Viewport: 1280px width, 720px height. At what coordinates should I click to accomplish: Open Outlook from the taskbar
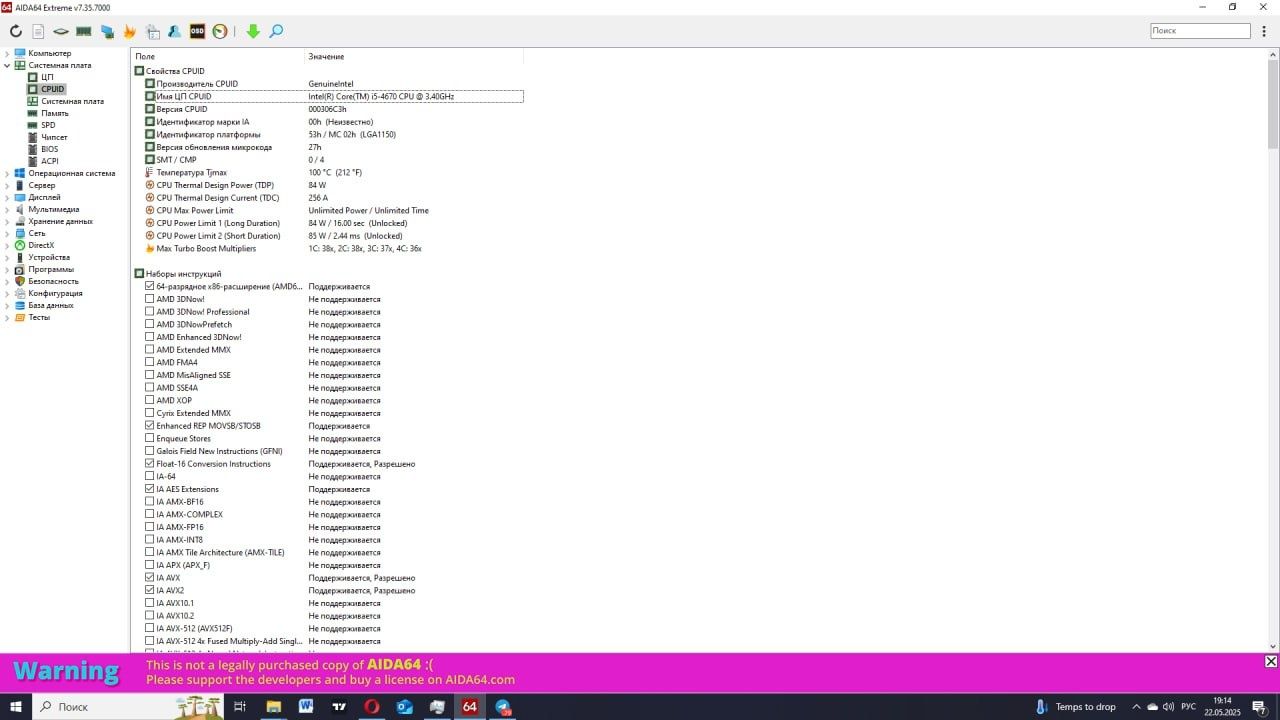404,706
